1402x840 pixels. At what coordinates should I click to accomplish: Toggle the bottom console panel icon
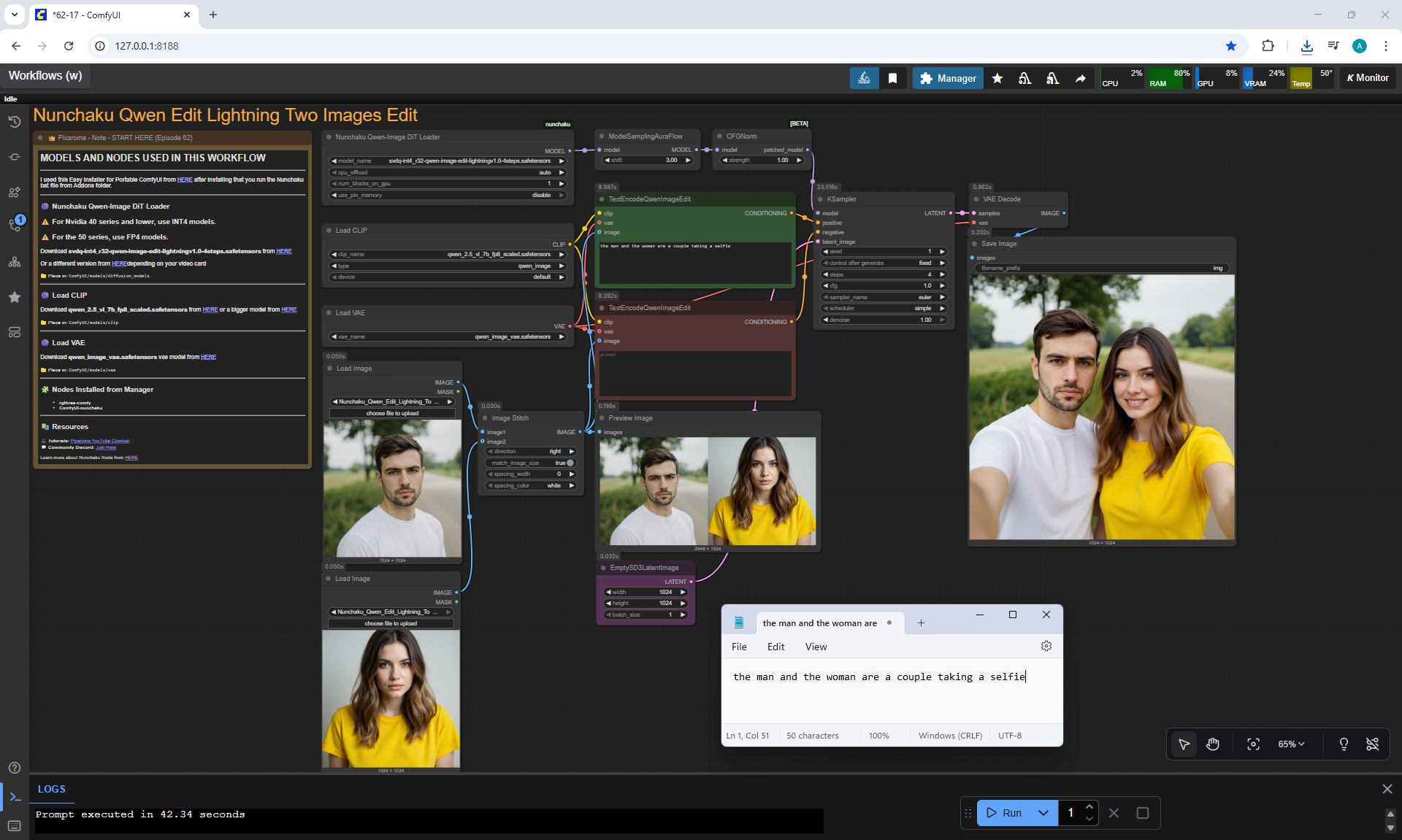pyautogui.click(x=15, y=797)
